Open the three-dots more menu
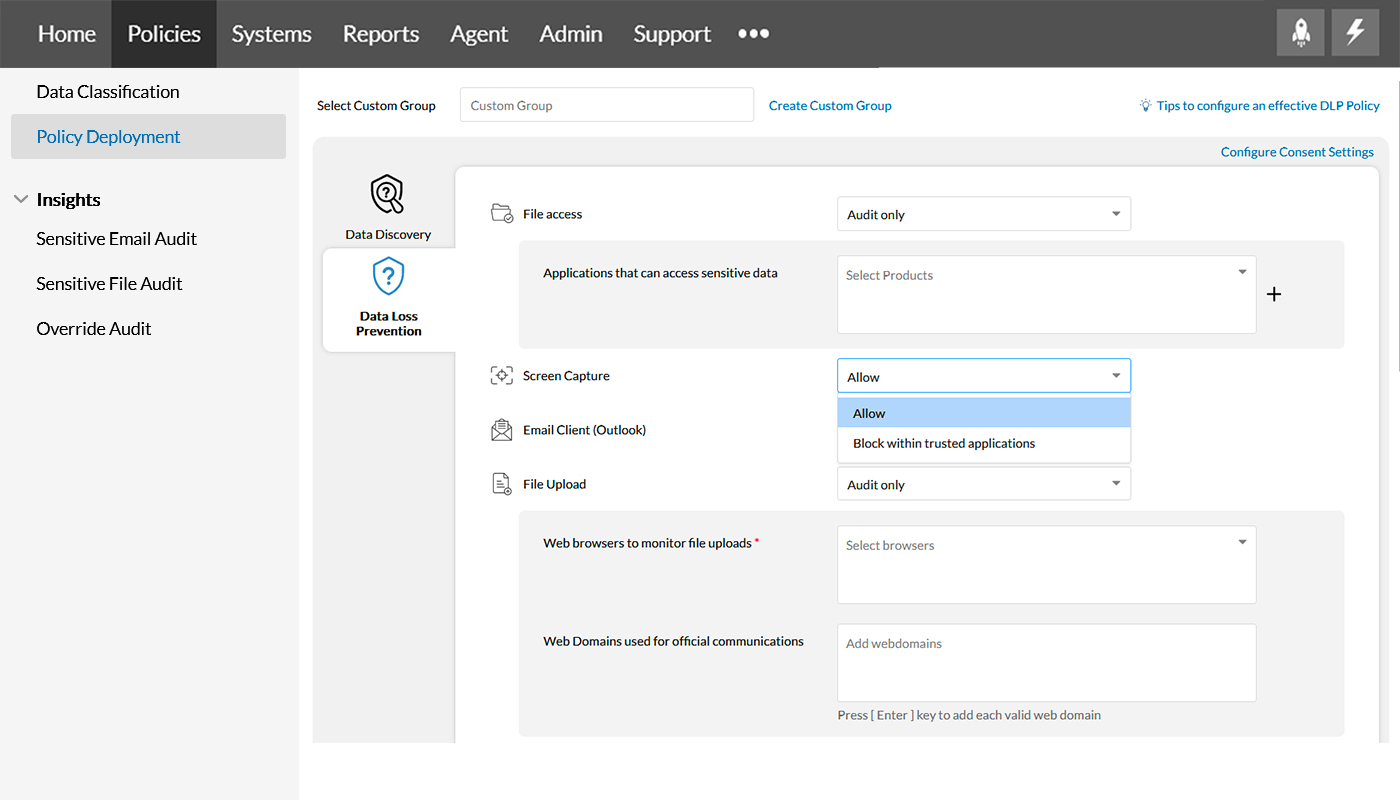 (x=753, y=34)
